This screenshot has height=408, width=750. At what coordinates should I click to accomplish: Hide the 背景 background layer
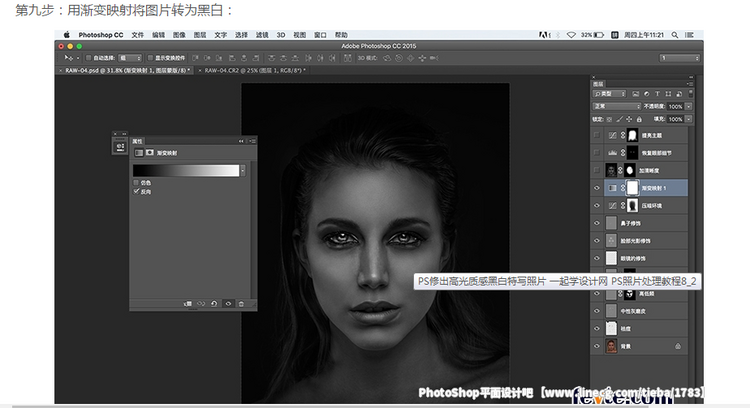598,346
